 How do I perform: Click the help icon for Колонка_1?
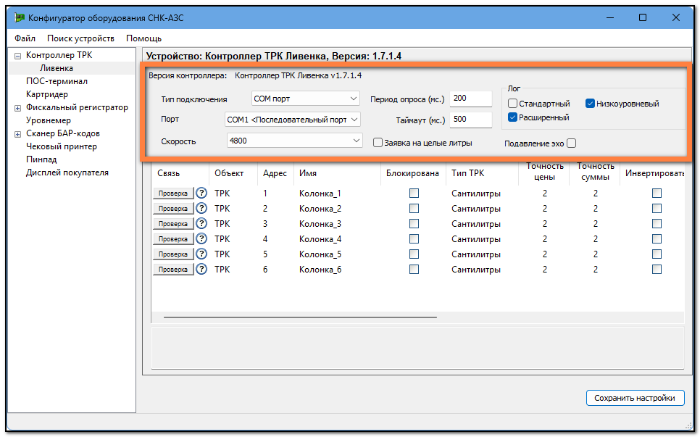point(201,193)
